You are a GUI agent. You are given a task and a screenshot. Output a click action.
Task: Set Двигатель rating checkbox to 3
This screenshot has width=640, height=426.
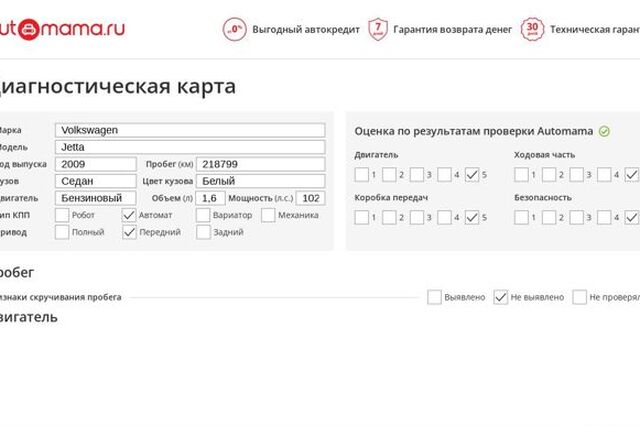click(x=417, y=175)
